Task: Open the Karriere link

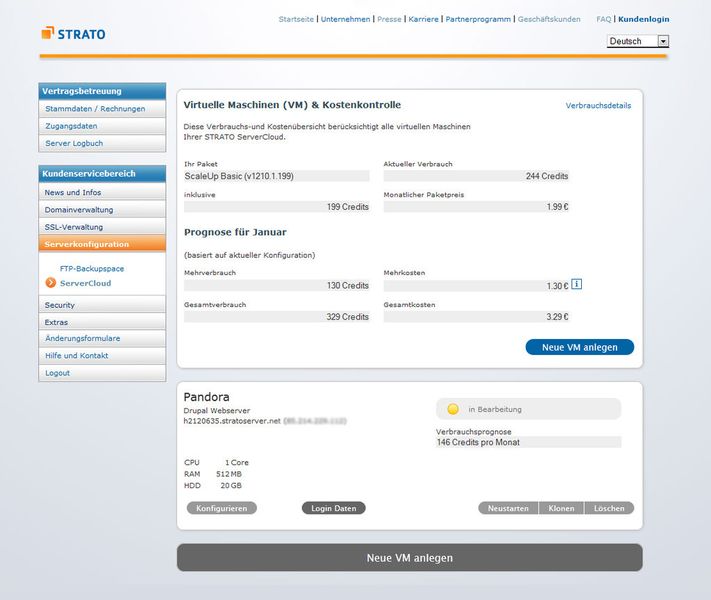Action: (x=424, y=19)
